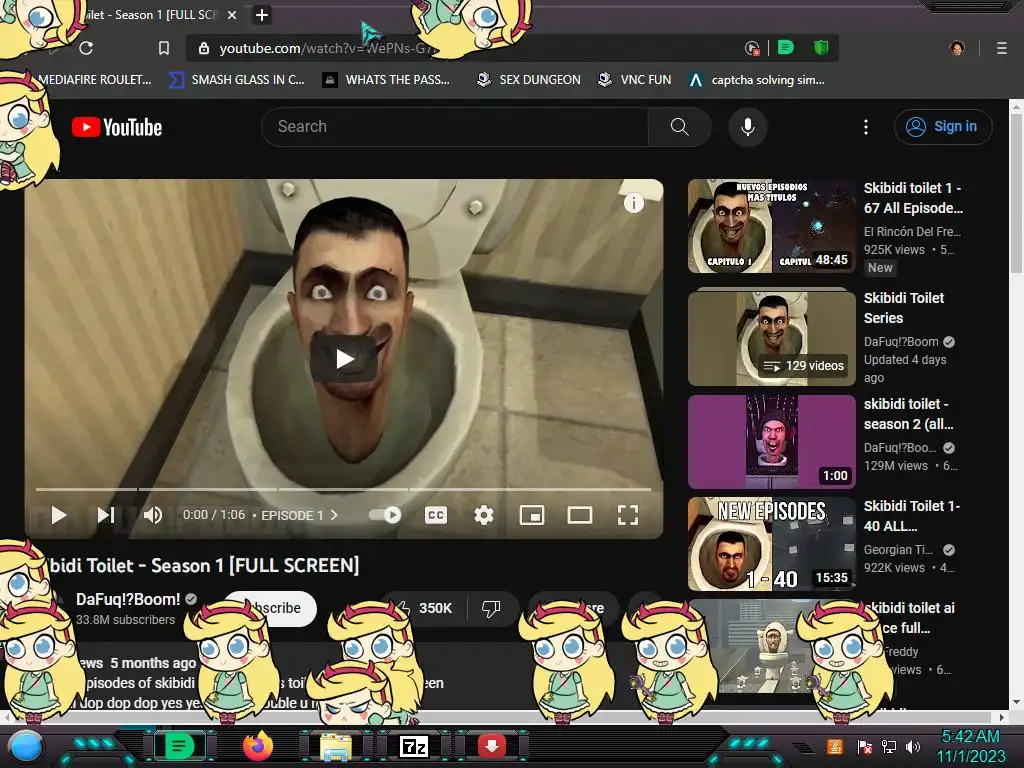Viewport: 1024px width, 768px height.
Task: Open skibidi toilet season 2 thumbnail
Action: point(771,441)
